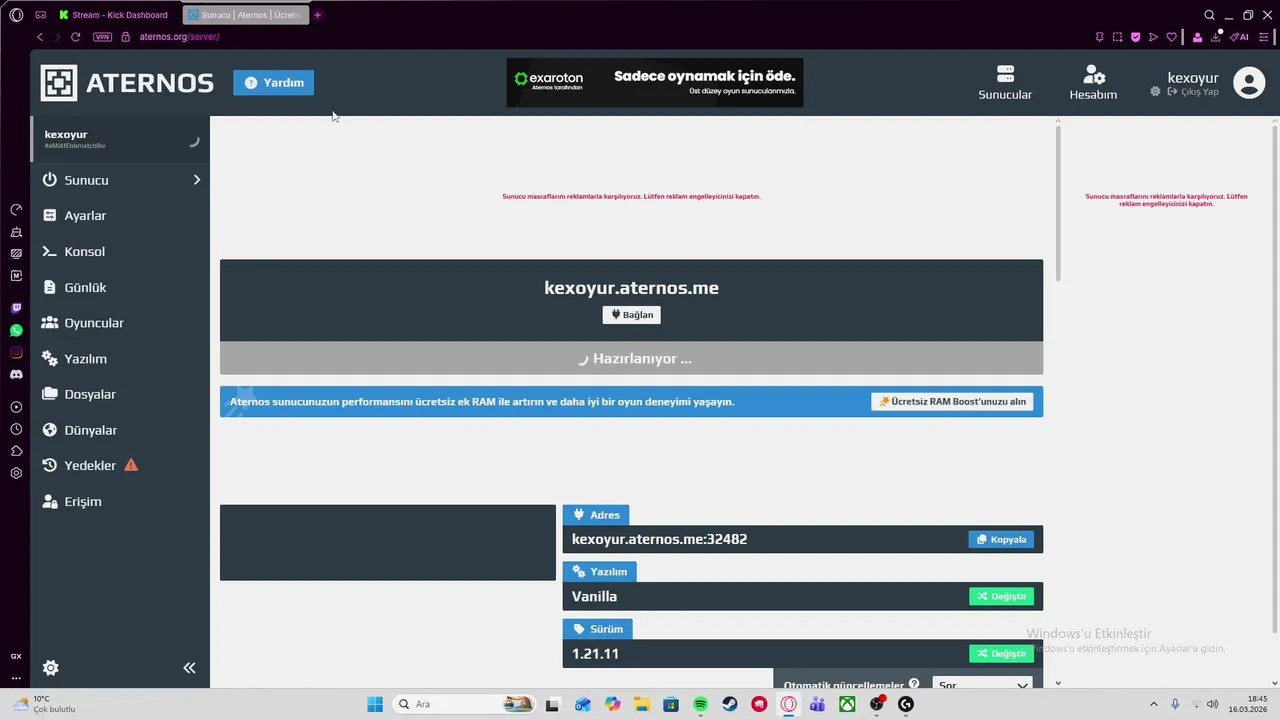Open WhatsApp in Opera sidebar
This screenshot has height=720, width=1280.
point(16,330)
